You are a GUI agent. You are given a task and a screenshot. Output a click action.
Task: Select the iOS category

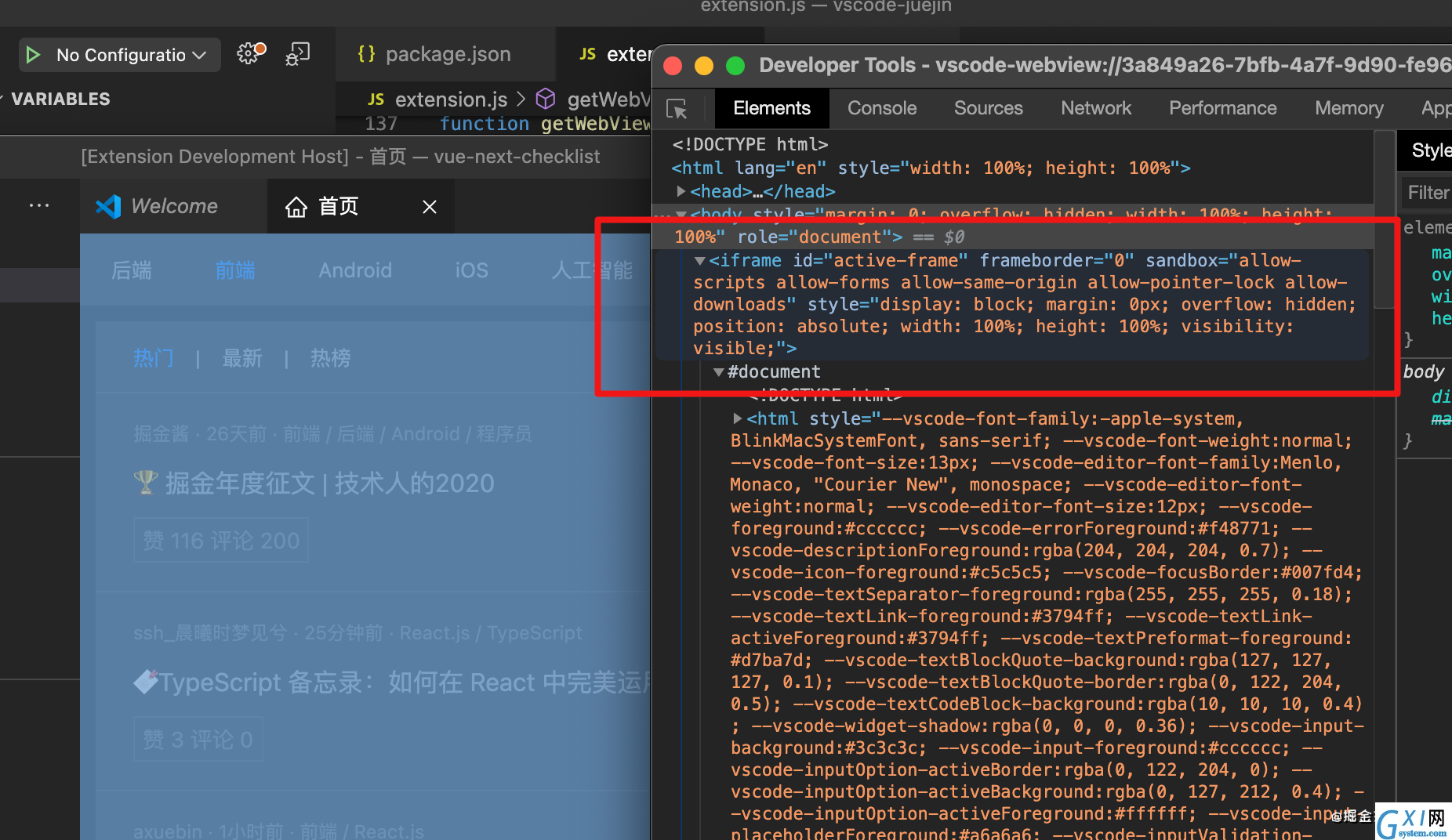pyautogui.click(x=471, y=270)
